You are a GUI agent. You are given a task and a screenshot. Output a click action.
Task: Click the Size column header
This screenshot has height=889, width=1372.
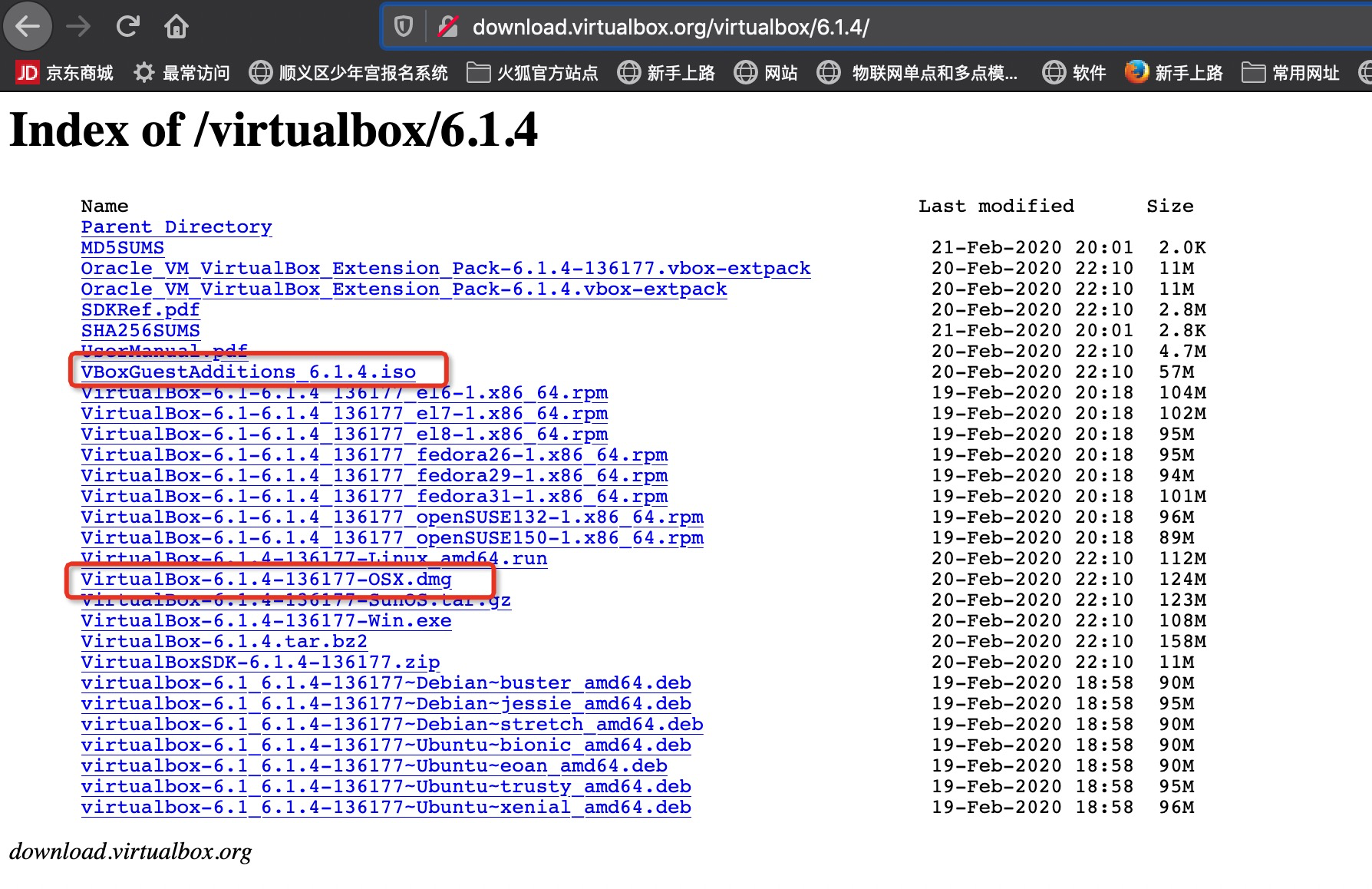(x=1170, y=207)
